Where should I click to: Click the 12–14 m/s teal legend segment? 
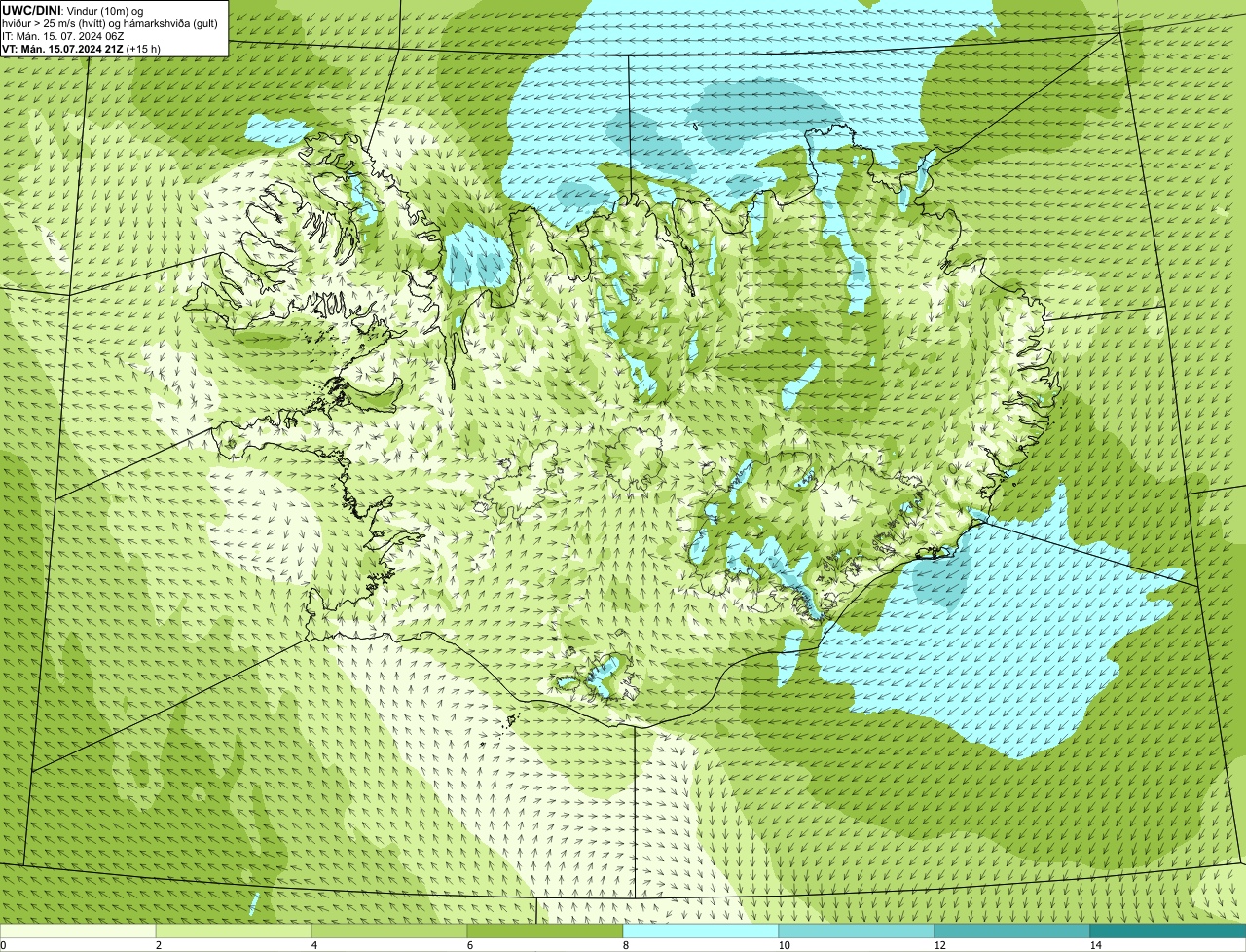[x=1012, y=931]
